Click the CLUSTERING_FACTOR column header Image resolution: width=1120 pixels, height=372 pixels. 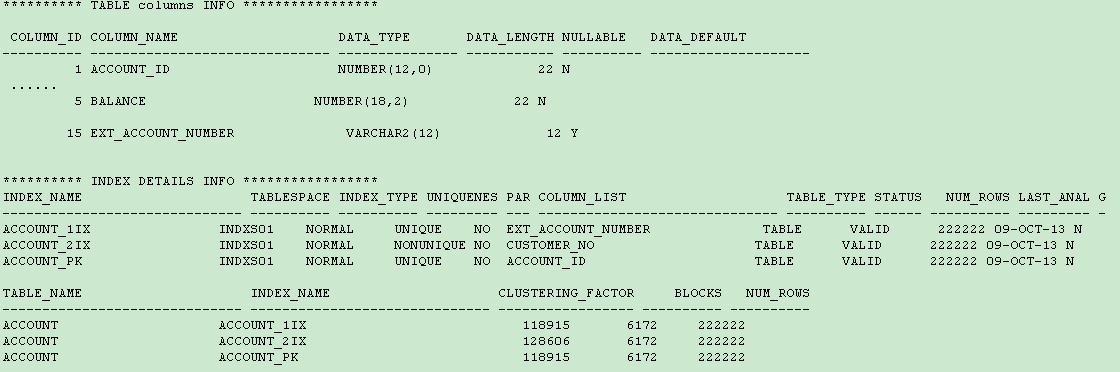pos(566,293)
